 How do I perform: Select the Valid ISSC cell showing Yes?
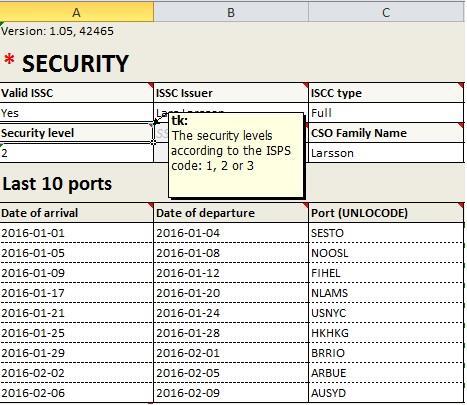click(76, 113)
